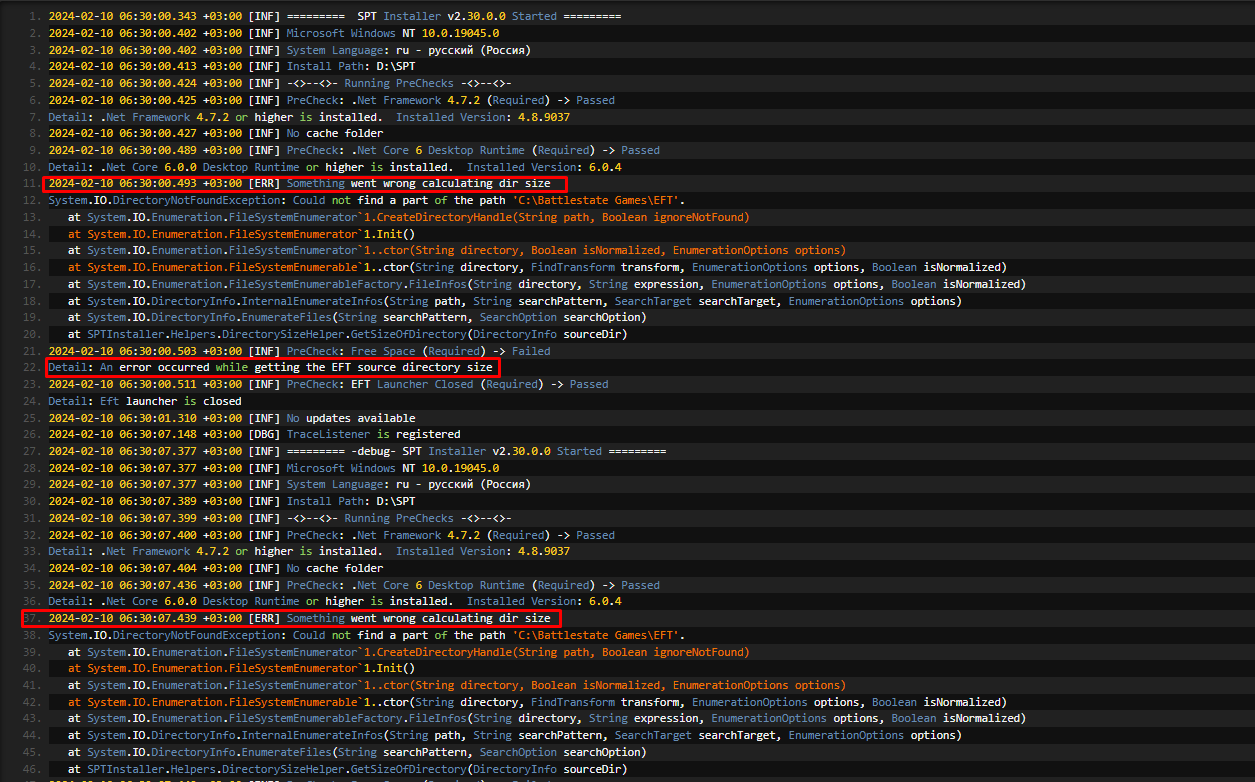Select line 38 'System.IO.DirectoryNotFoundException' message

pyautogui.click(x=366, y=635)
